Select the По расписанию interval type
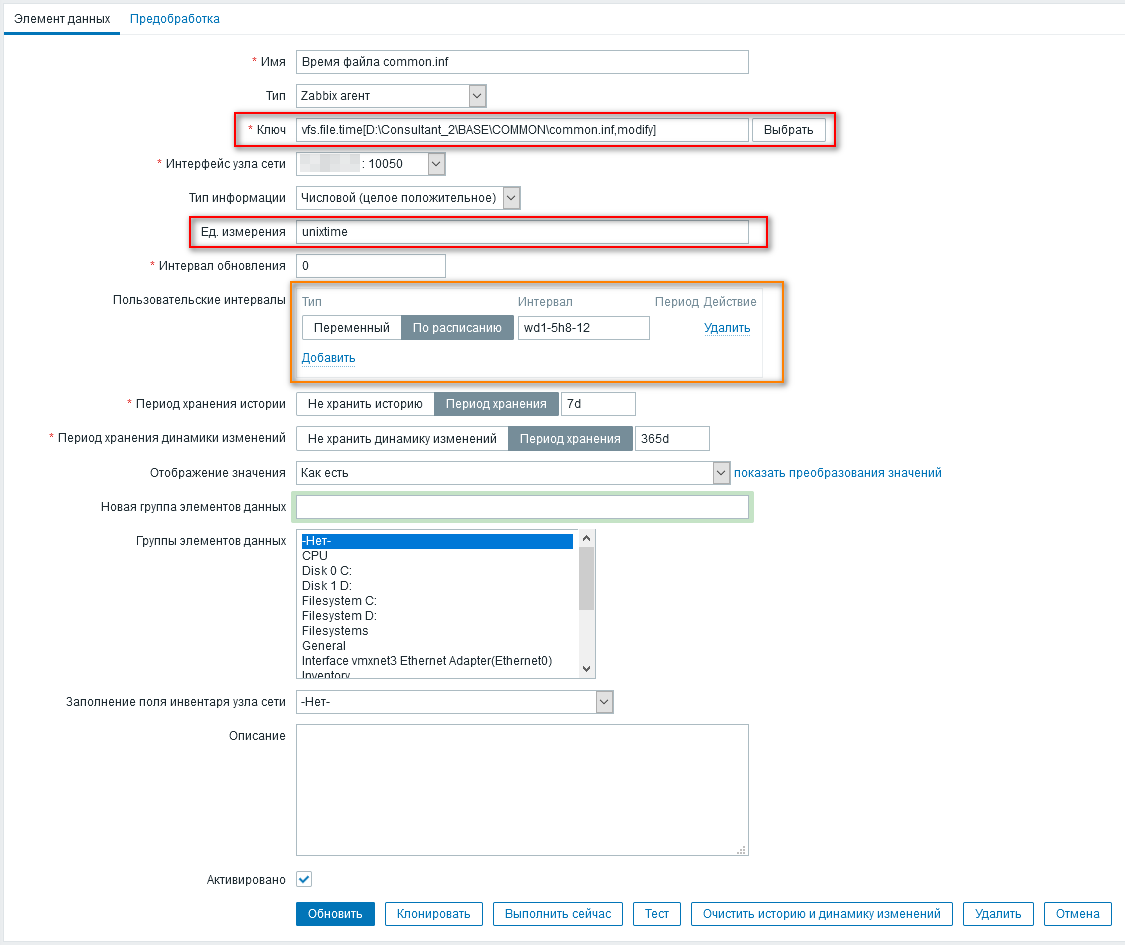1125x945 pixels. click(456, 328)
